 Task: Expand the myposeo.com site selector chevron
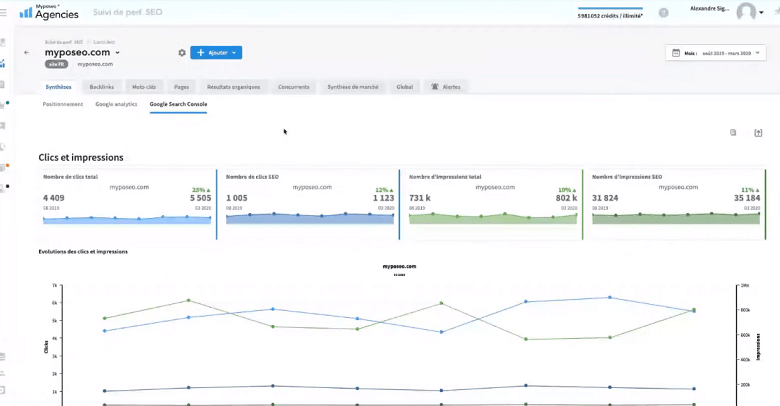coord(117,53)
